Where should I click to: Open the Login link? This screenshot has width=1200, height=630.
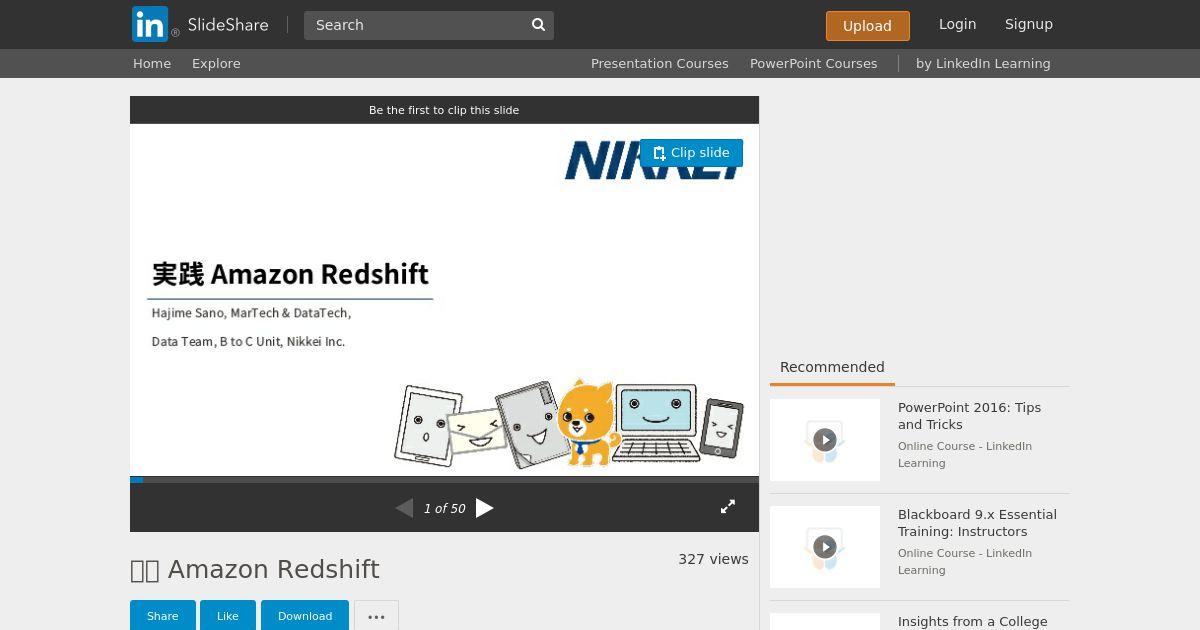957,24
